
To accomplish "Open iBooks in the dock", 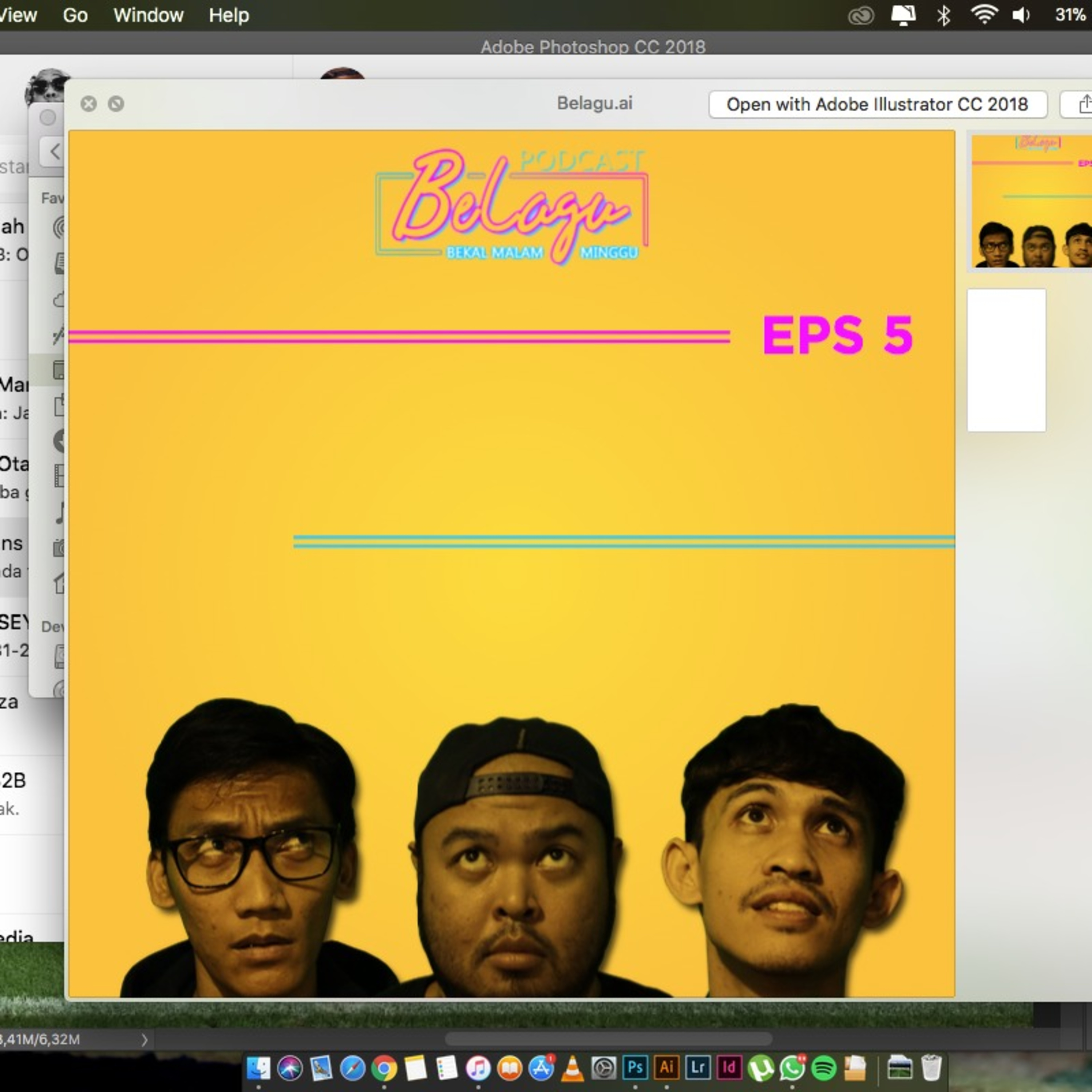I will tap(509, 1068).
